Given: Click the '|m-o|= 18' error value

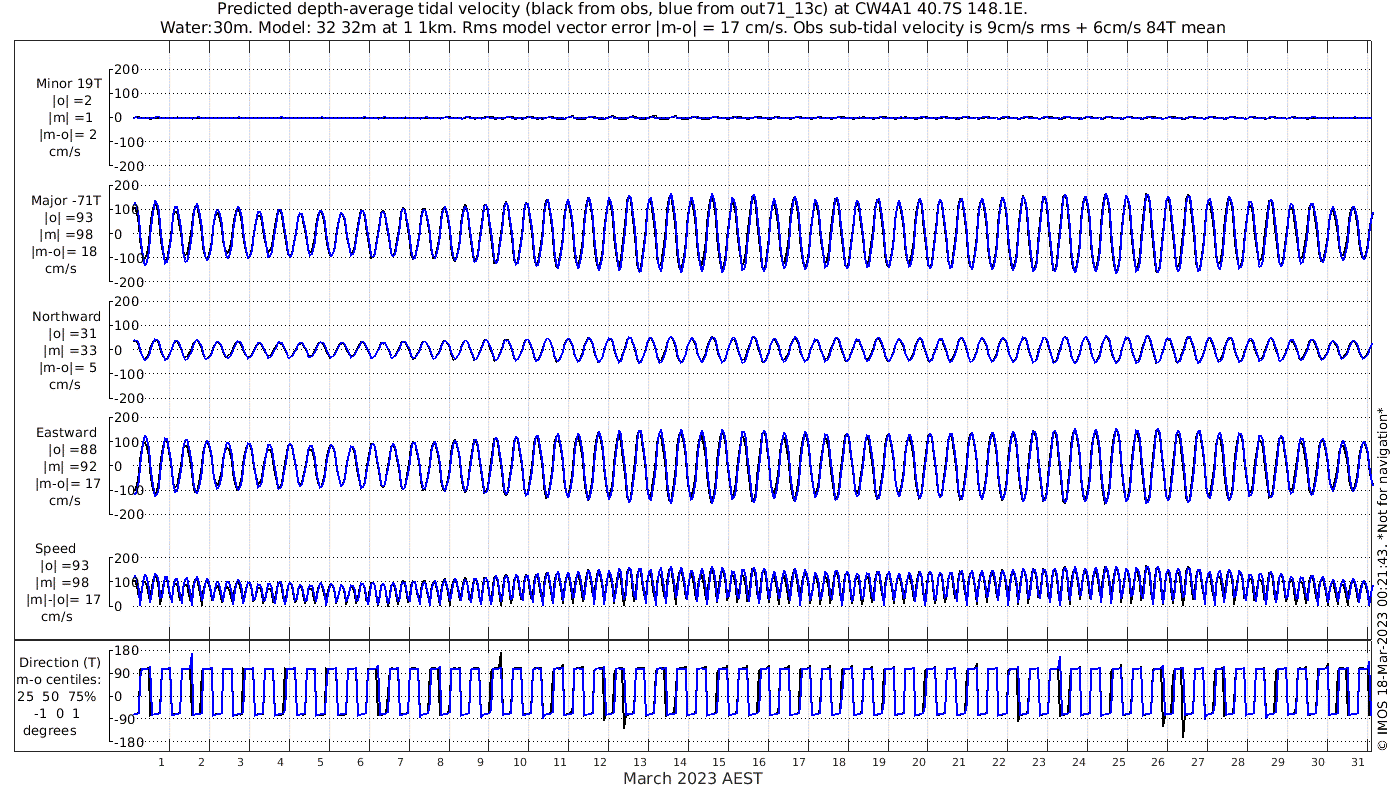Looking at the screenshot, I should point(65,252).
